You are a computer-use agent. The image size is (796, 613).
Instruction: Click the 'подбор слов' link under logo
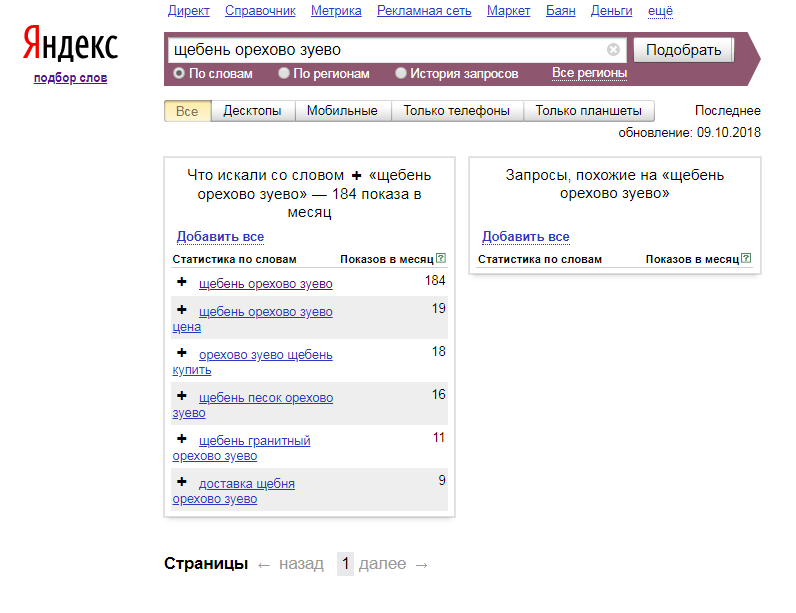tap(70, 78)
